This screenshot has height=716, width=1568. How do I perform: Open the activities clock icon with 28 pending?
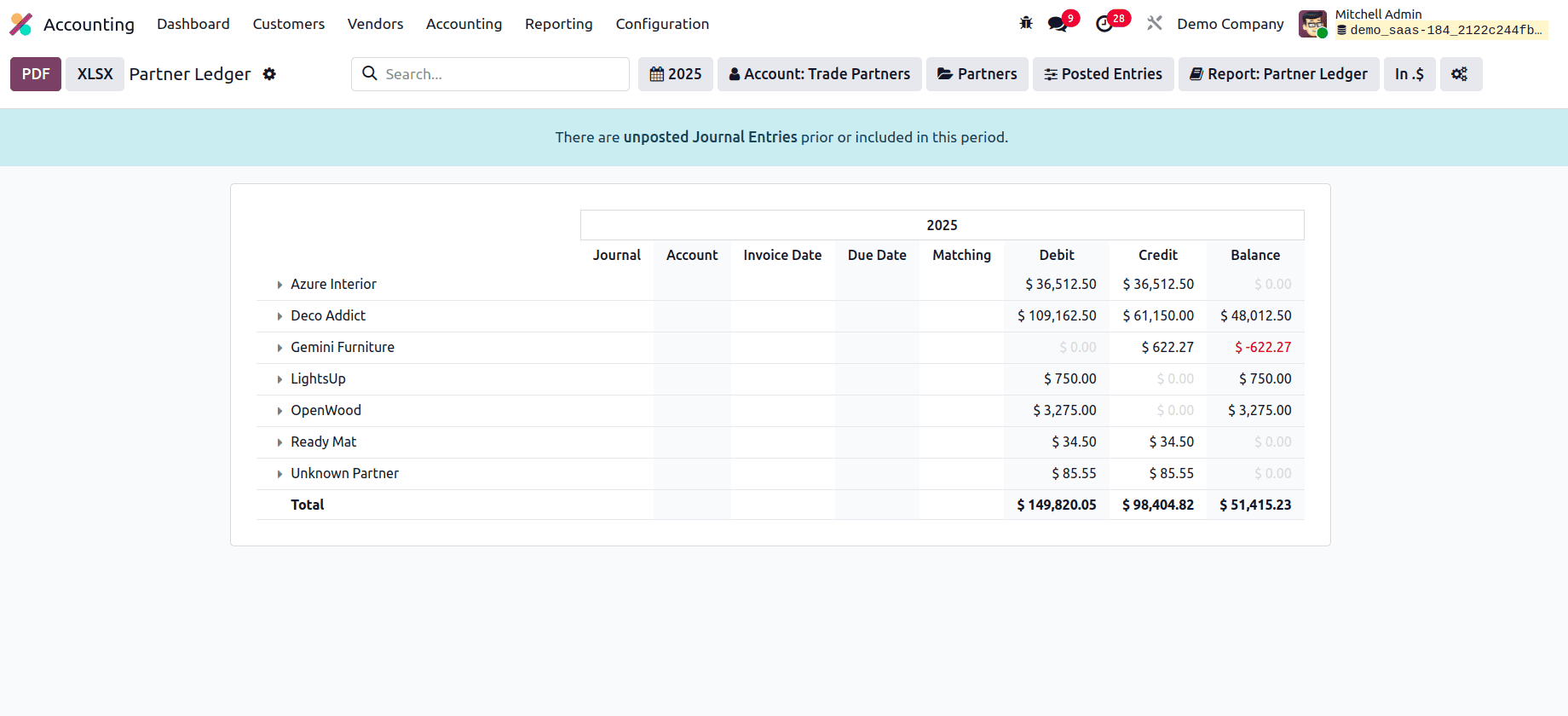click(x=1104, y=24)
